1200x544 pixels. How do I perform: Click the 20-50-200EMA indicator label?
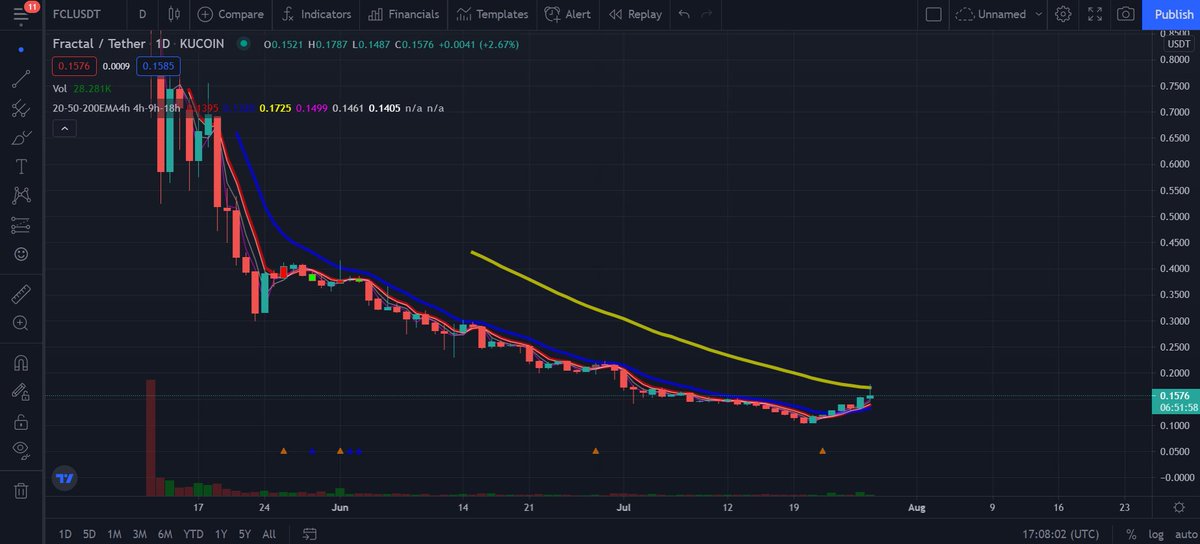tap(117, 107)
